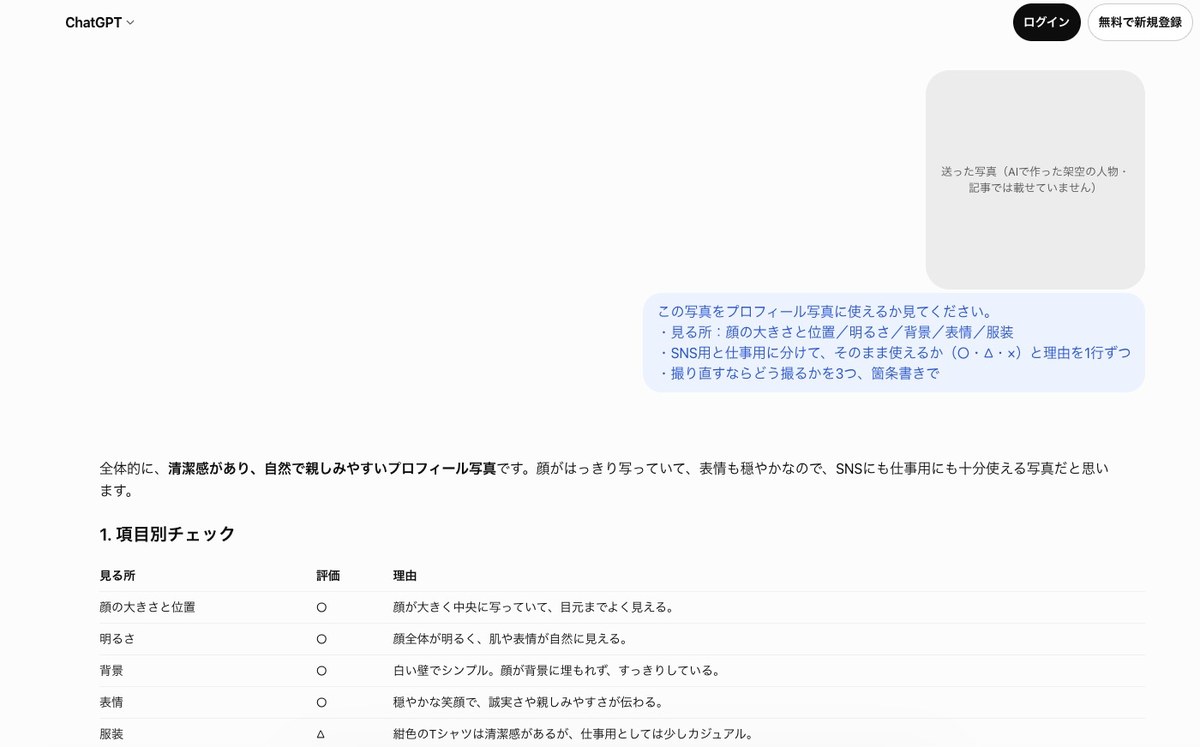This screenshot has width=1200, height=747.
Task: Click the heading 1. 項目別チェック
Action: pyautogui.click(x=167, y=534)
